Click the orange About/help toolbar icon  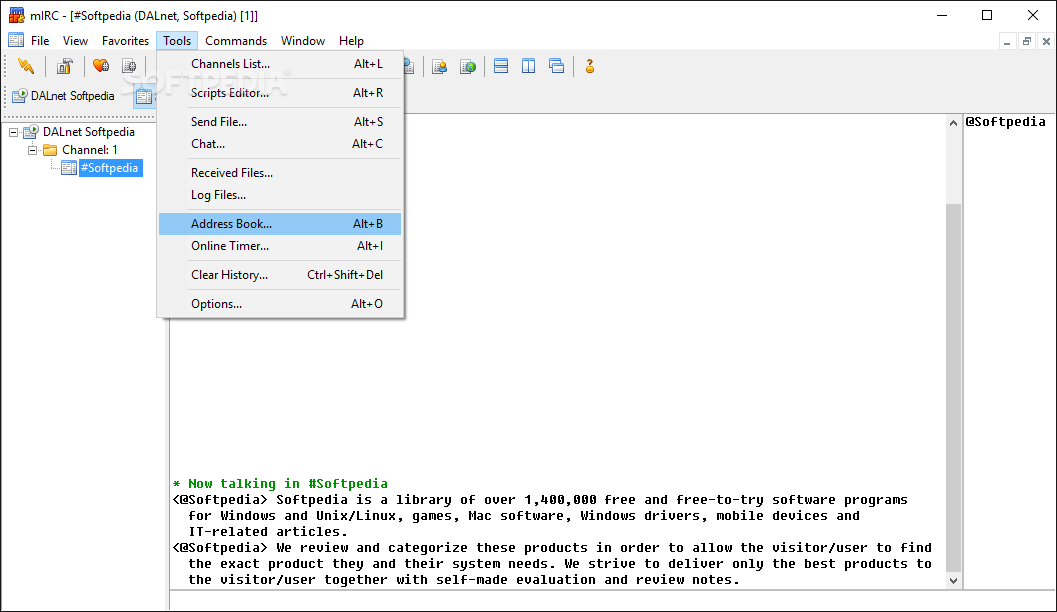click(x=590, y=66)
